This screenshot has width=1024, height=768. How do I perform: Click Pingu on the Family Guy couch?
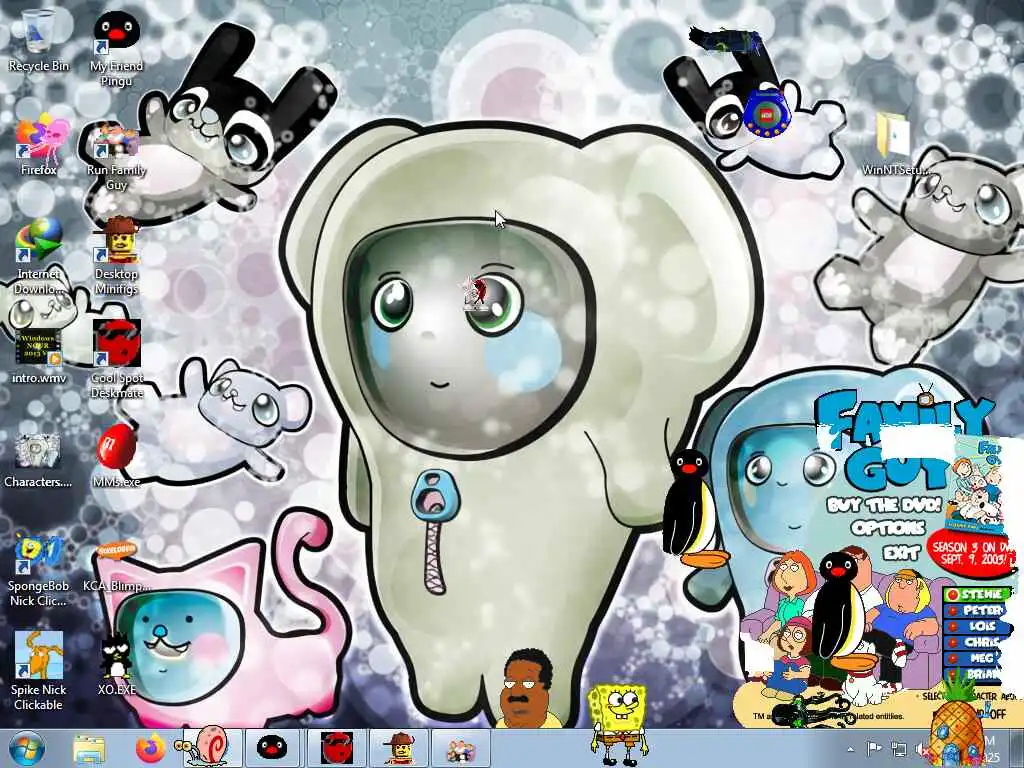click(x=842, y=611)
